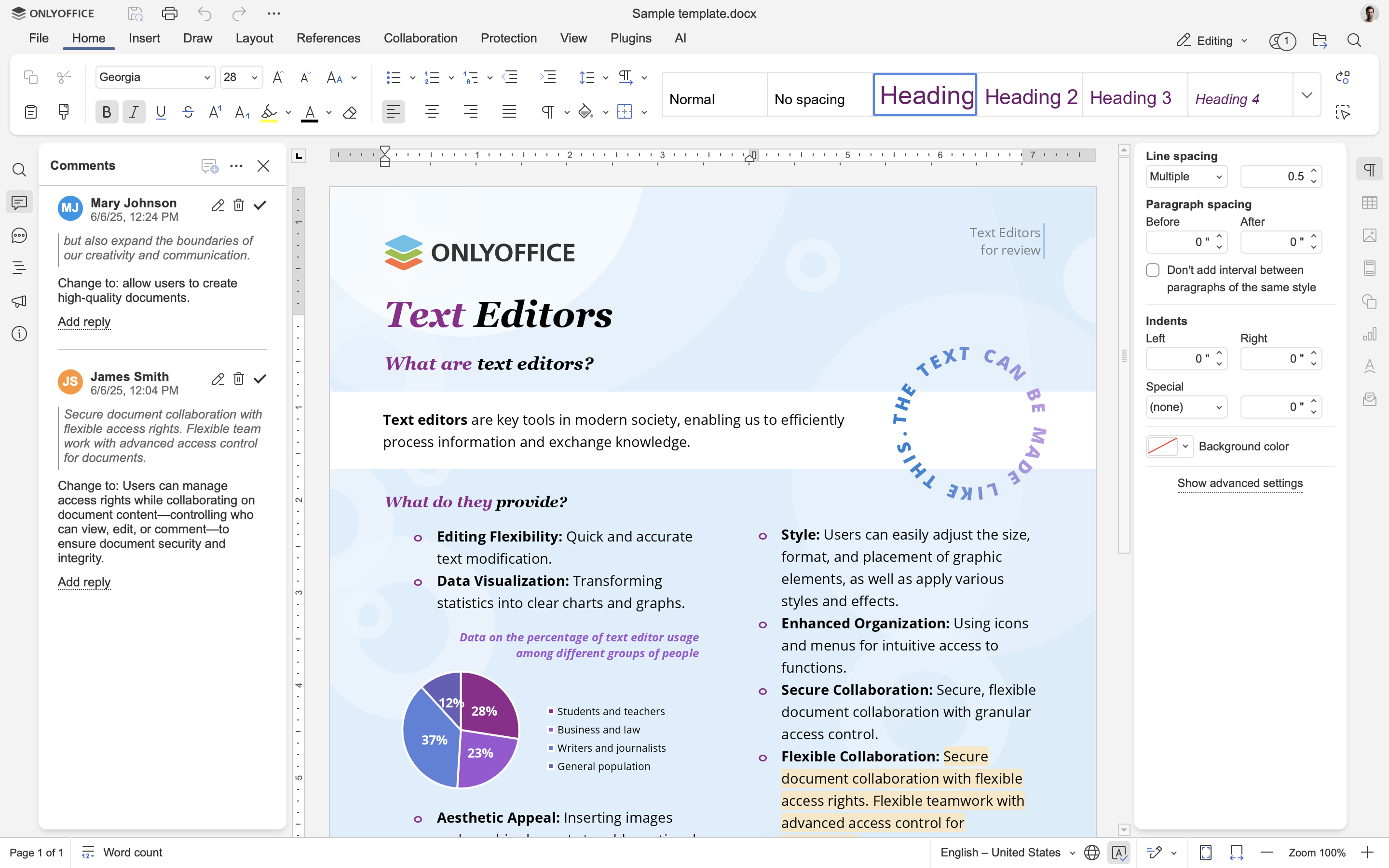Open English – United States language dropdown
Screen dimensions: 1389x868
click(1008, 853)
